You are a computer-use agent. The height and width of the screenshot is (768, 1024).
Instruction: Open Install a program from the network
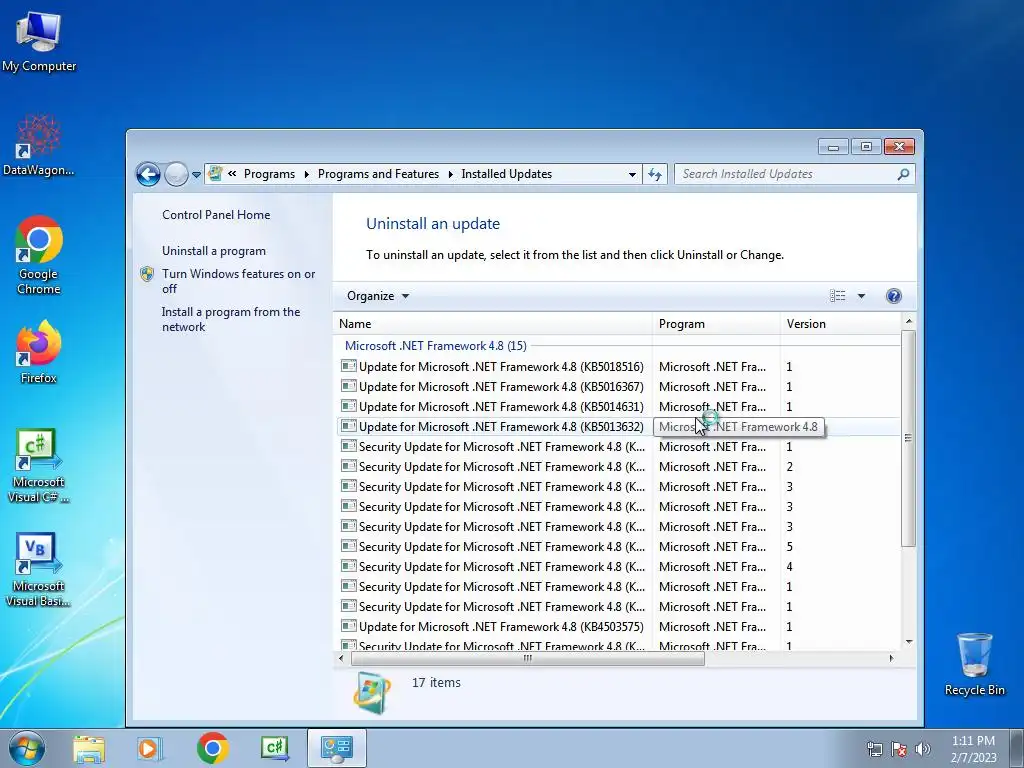231,319
